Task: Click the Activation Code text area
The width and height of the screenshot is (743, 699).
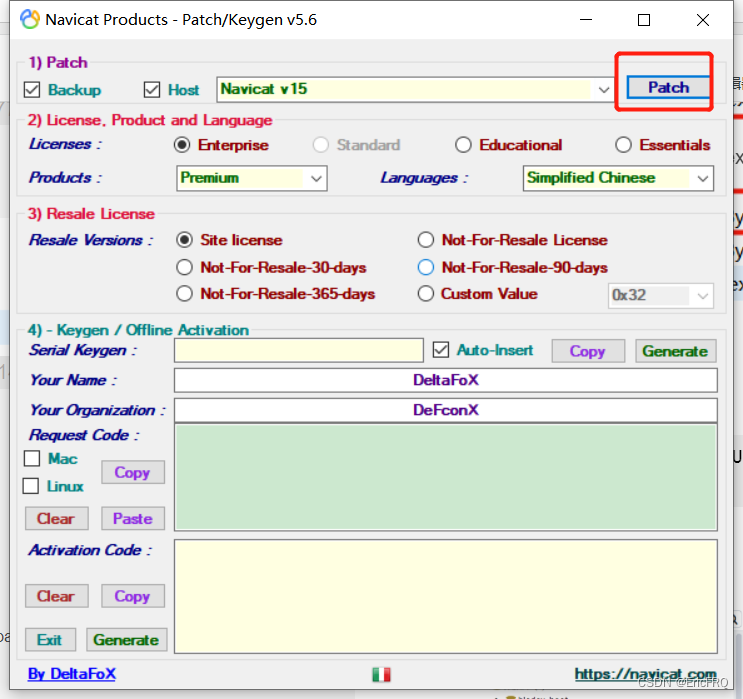Action: tap(445, 596)
